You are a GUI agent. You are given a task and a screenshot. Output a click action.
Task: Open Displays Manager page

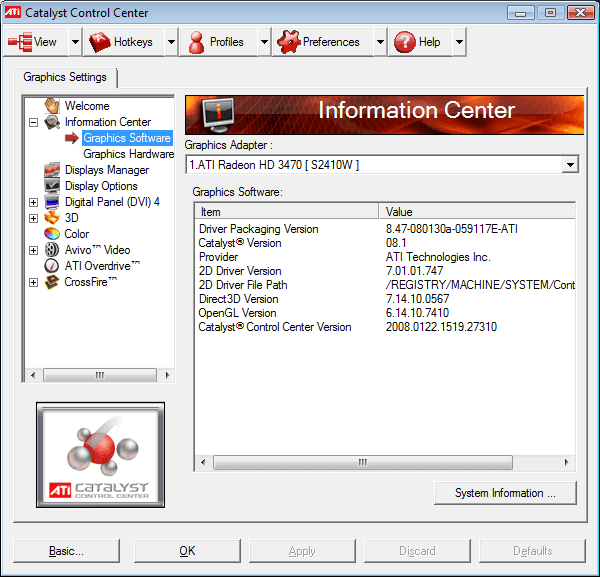click(x=107, y=170)
